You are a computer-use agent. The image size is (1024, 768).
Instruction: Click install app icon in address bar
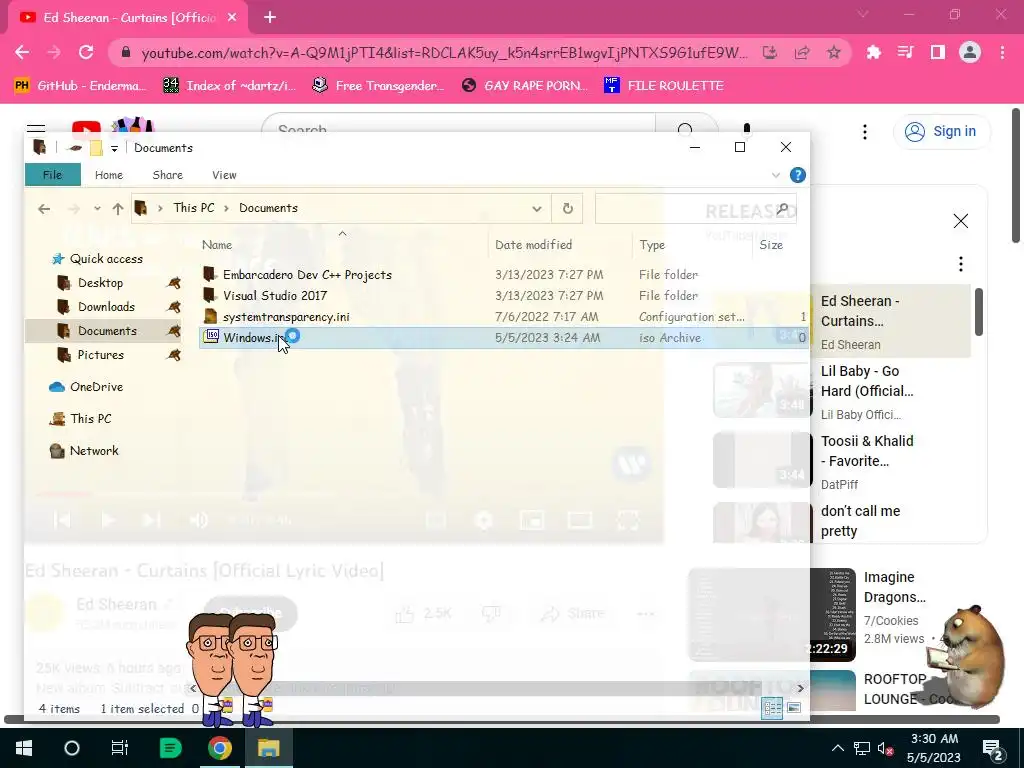point(770,52)
